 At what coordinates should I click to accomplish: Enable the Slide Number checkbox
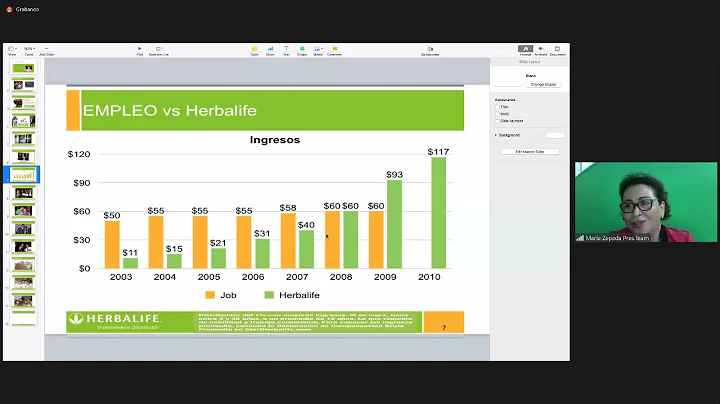tap(497, 121)
